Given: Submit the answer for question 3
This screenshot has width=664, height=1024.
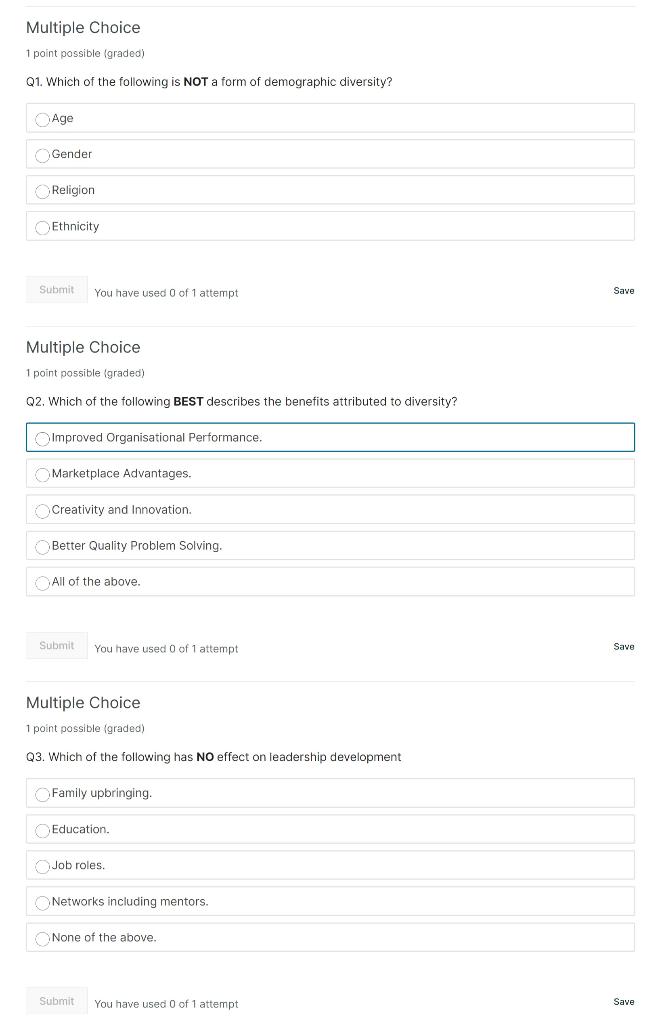Looking at the screenshot, I should pos(56,1000).
